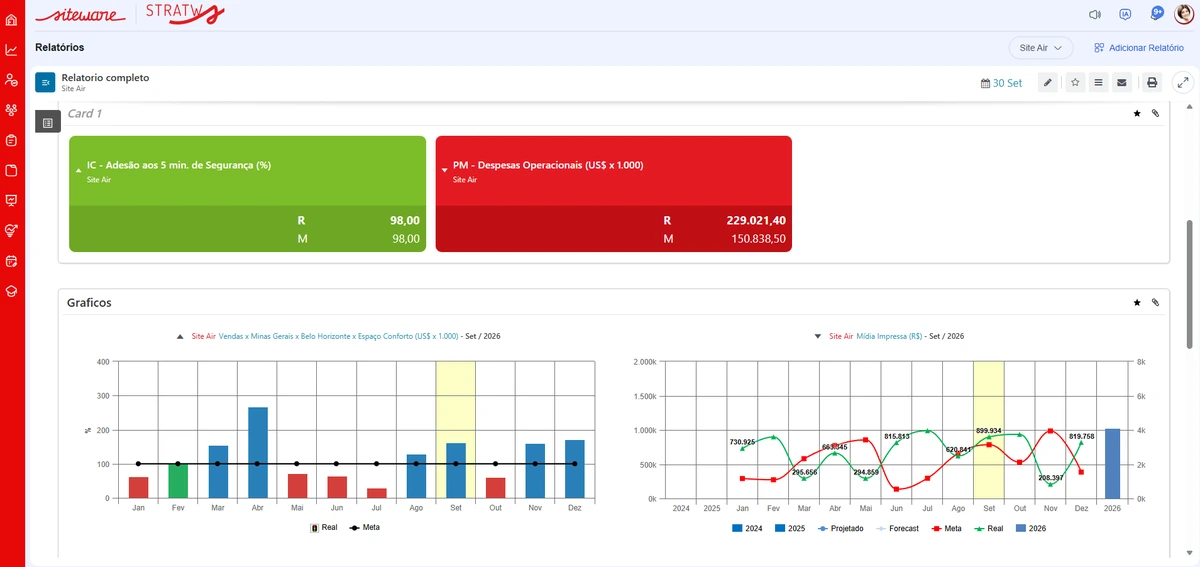Open the 30 Set date picker
This screenshot has height=567, width=1200.
point(1001,83)
